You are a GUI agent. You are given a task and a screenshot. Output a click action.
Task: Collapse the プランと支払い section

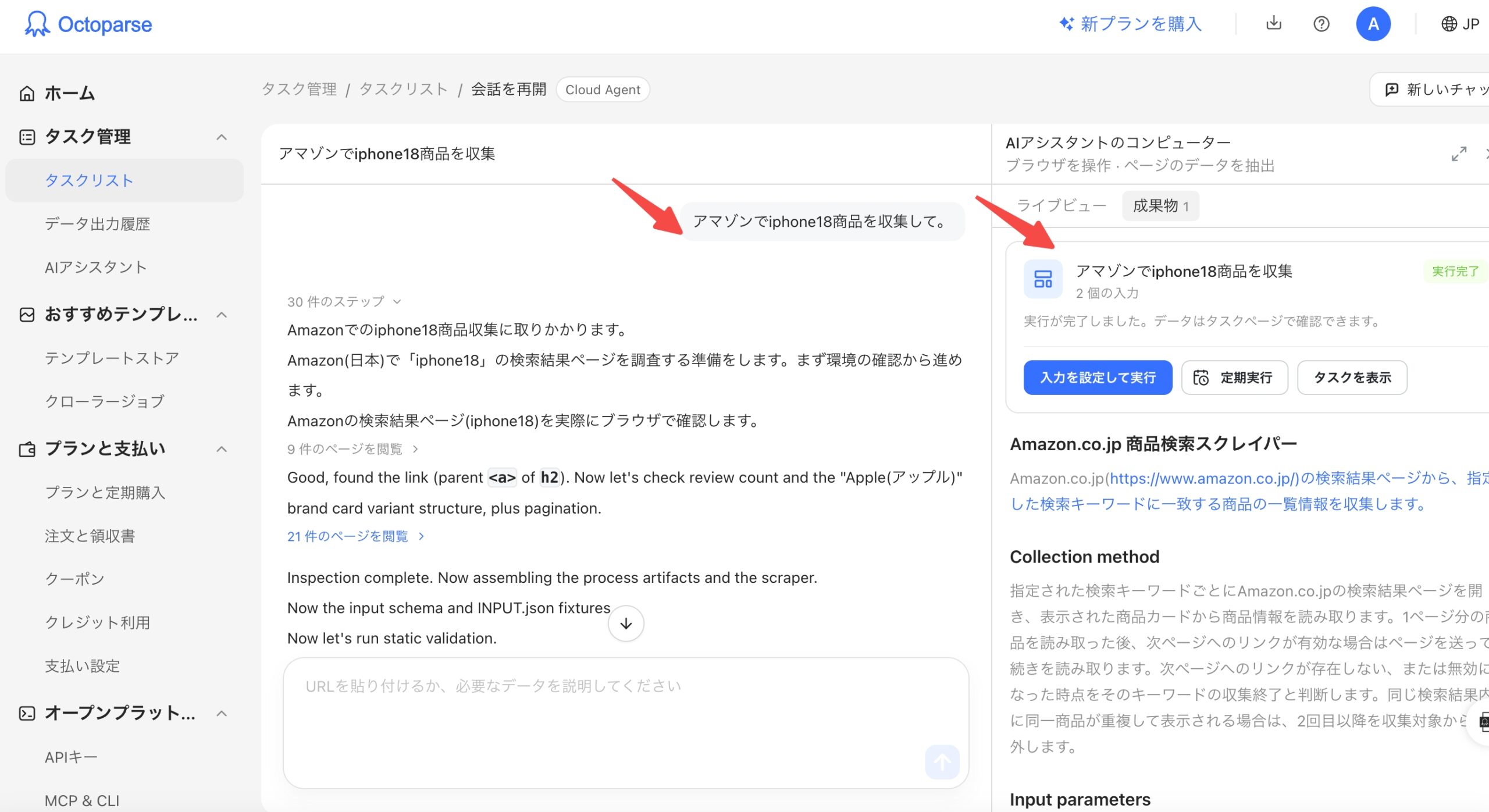(221, 449)
